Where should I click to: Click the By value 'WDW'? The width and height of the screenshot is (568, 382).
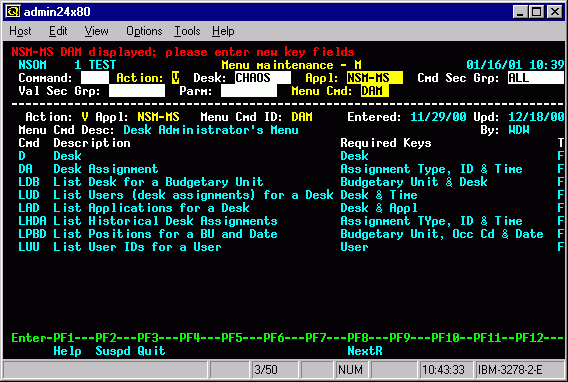click(518, 130)
